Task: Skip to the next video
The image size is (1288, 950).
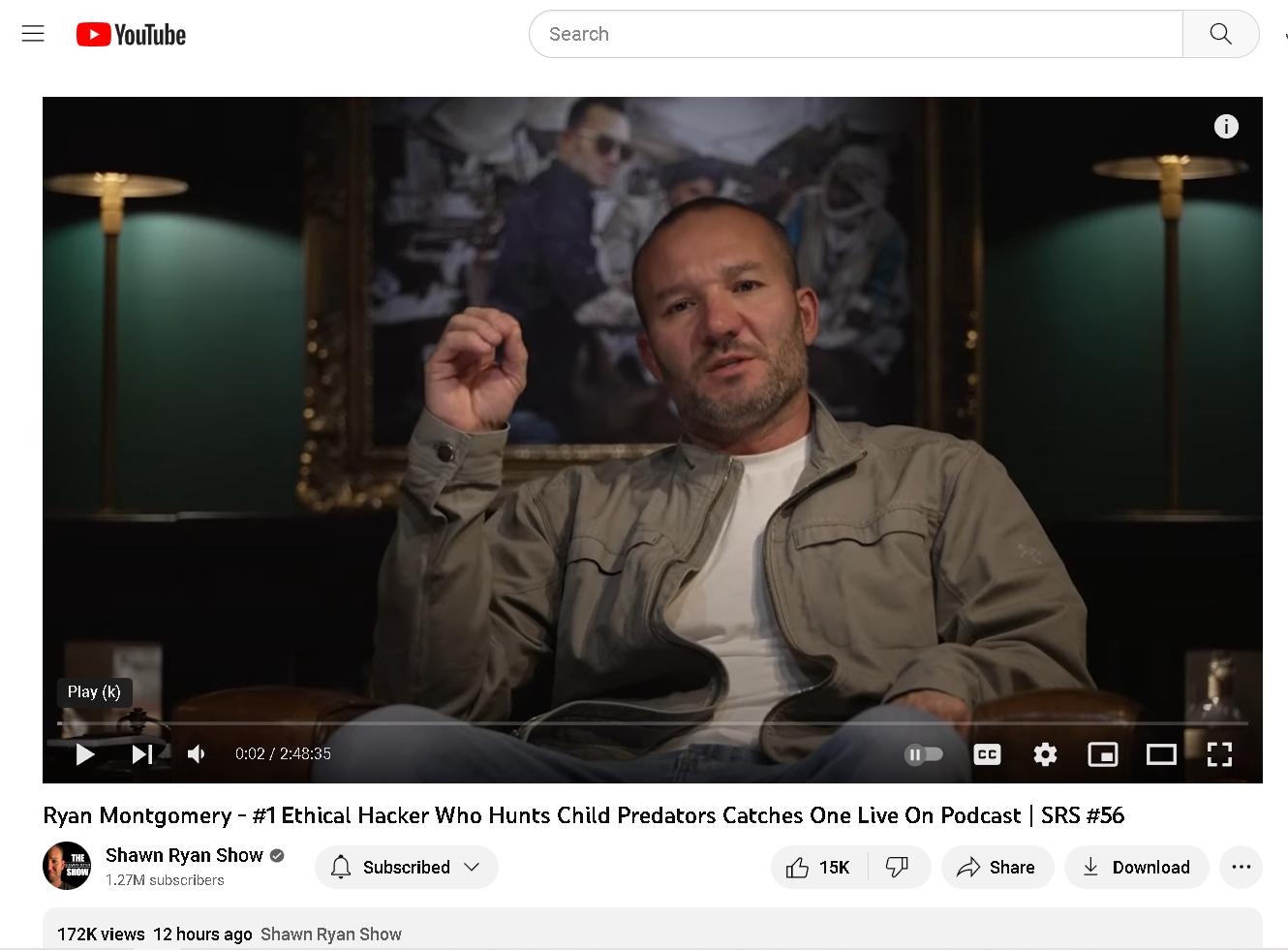Action: [142, 754]
